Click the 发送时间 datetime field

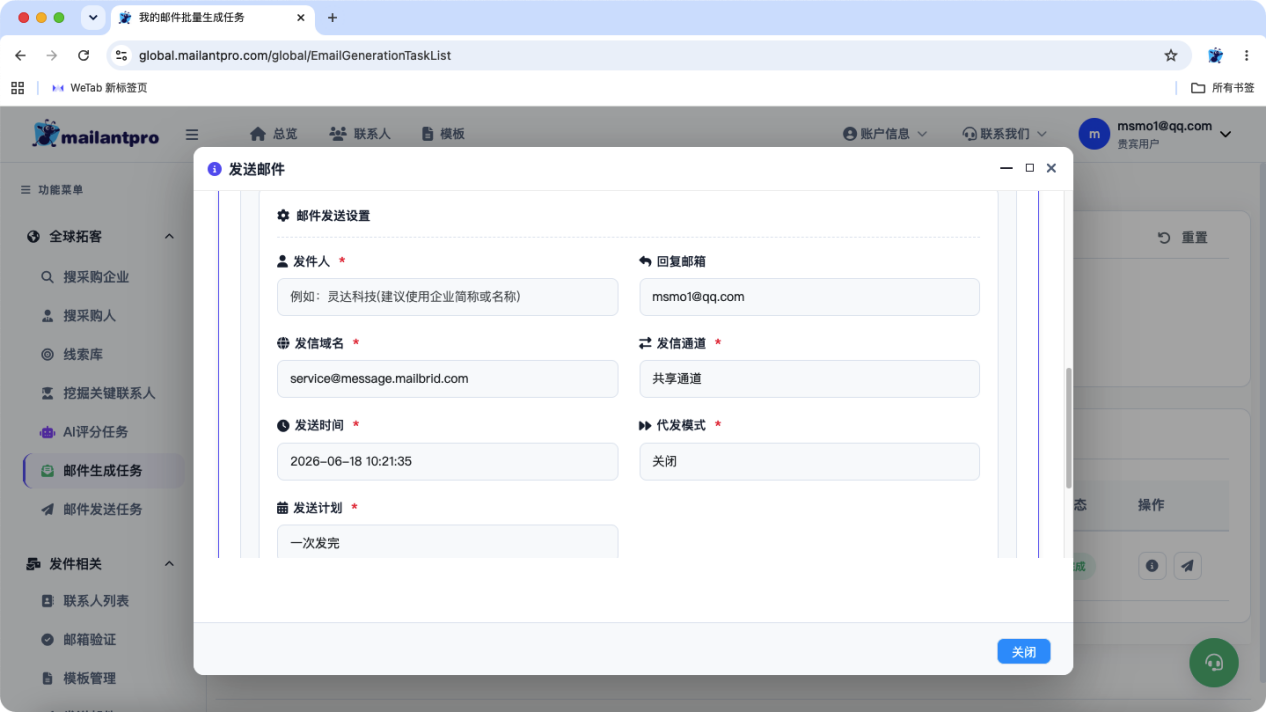click(447, 462)
